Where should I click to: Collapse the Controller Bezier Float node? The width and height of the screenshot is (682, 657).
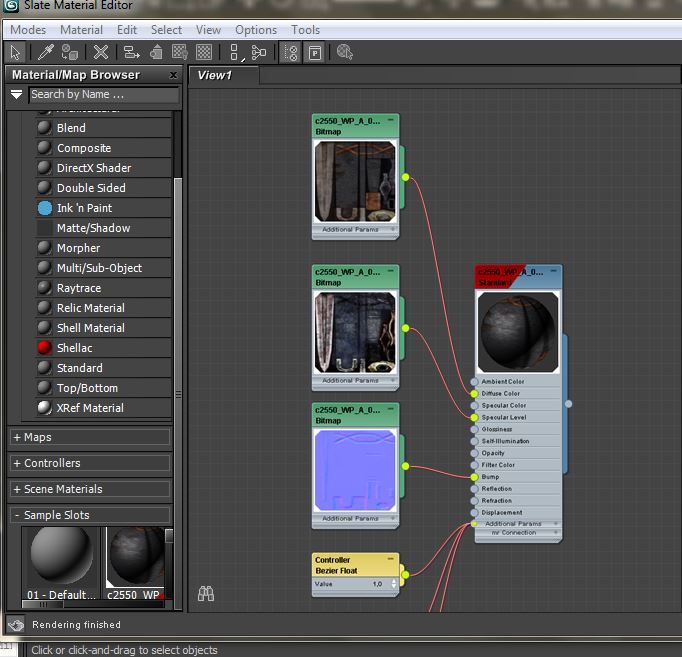pos(391,558)
